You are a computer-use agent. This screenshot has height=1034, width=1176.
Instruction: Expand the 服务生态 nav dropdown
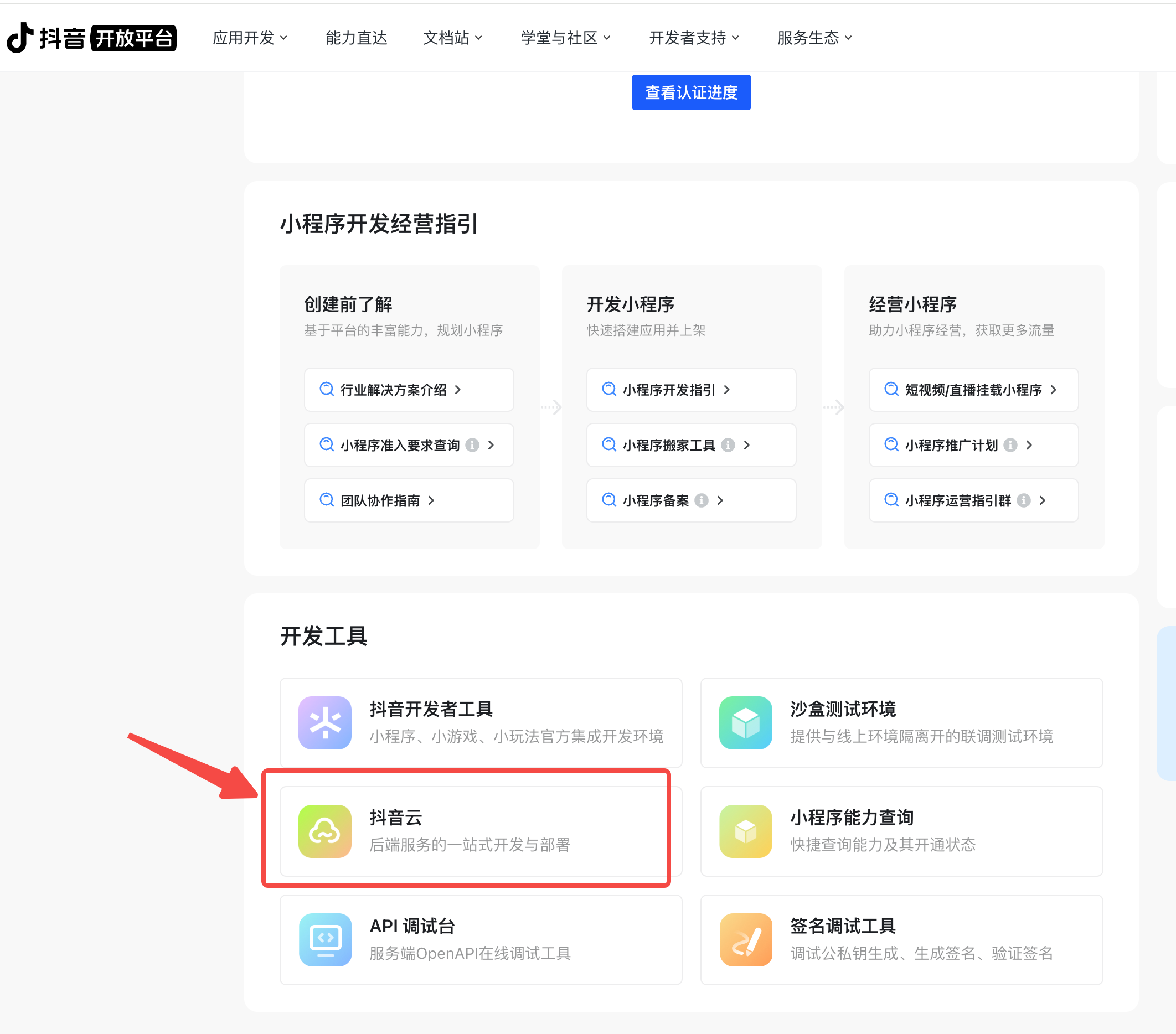(814, 38)
